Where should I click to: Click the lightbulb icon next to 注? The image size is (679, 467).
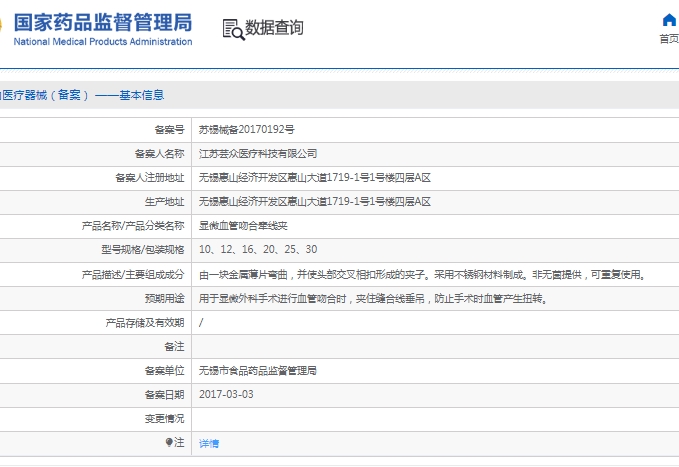169,442
